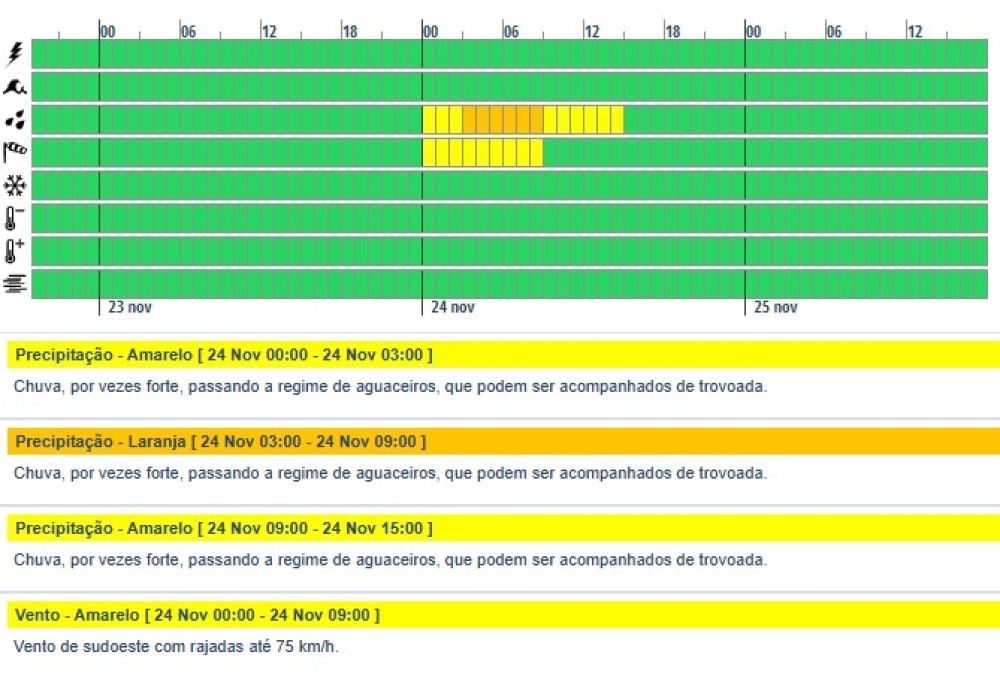Click the 24 nov date marker
Image resolution: width=1000 pixels, height=676 pixels.
coord(453,307)
